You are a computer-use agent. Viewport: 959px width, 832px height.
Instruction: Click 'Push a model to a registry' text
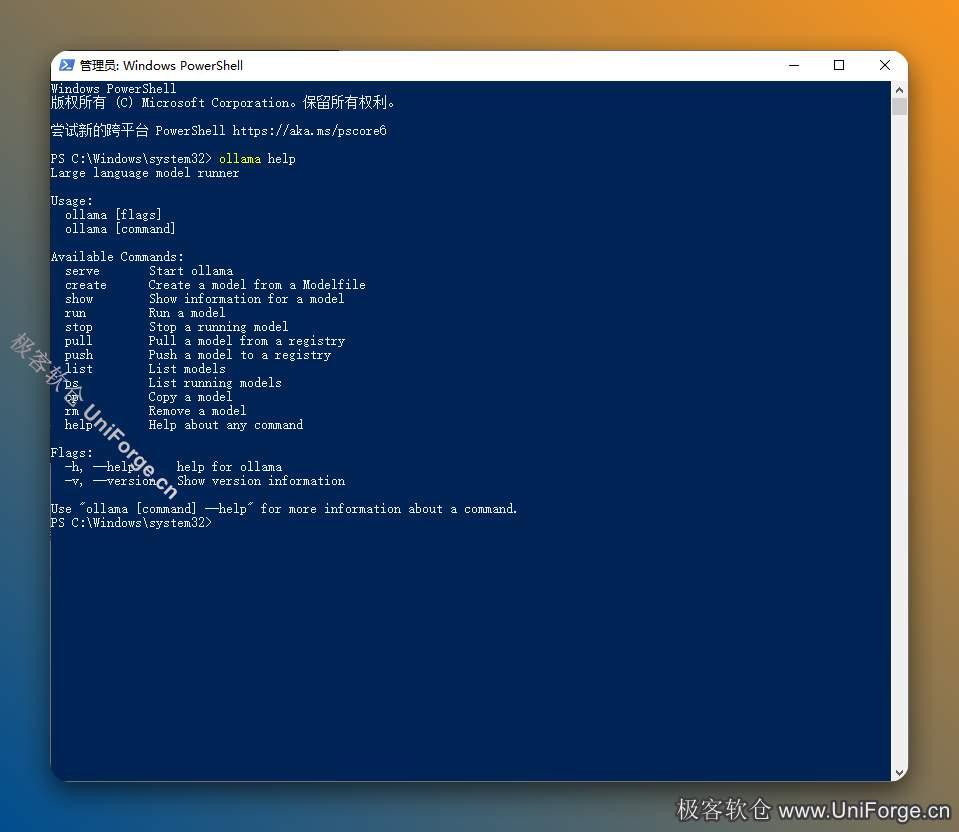pyautogui.click(x=240, y=355)
